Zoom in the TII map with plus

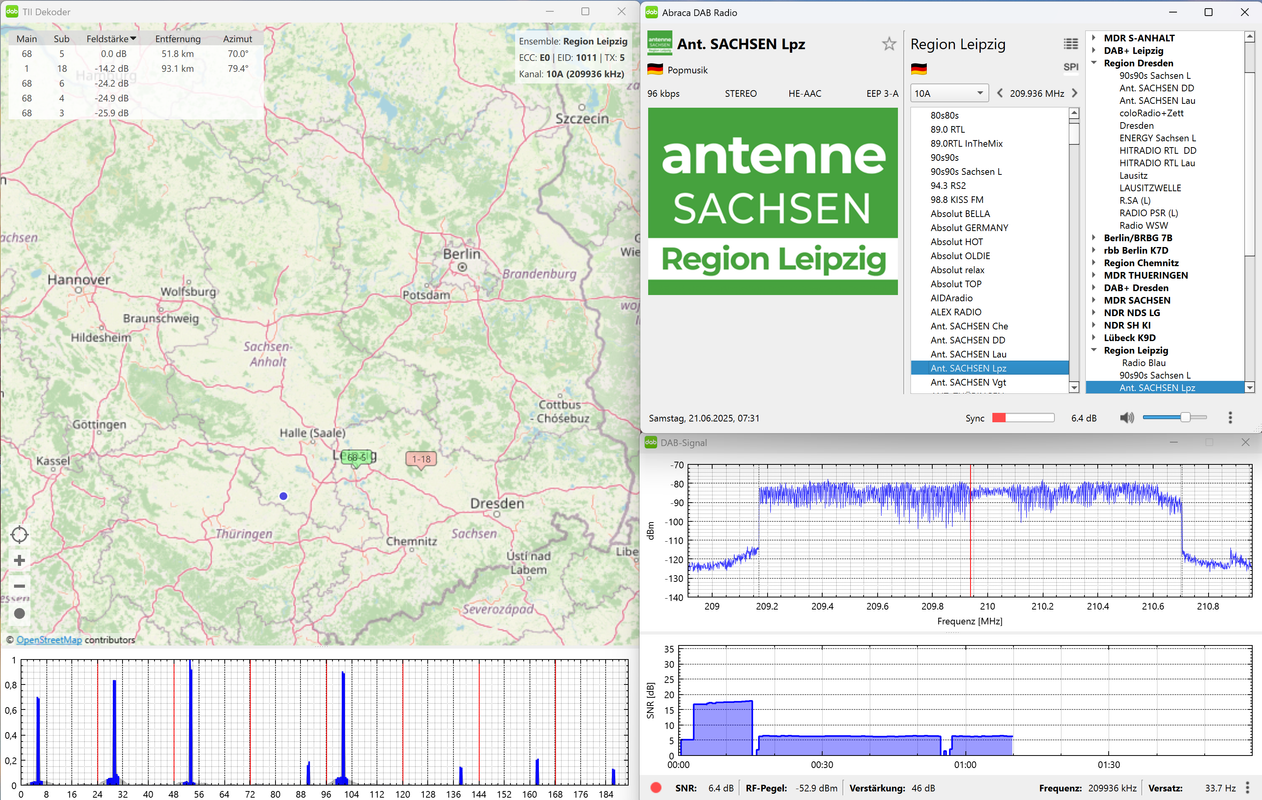pyautogui.click(x=20, y=560)
